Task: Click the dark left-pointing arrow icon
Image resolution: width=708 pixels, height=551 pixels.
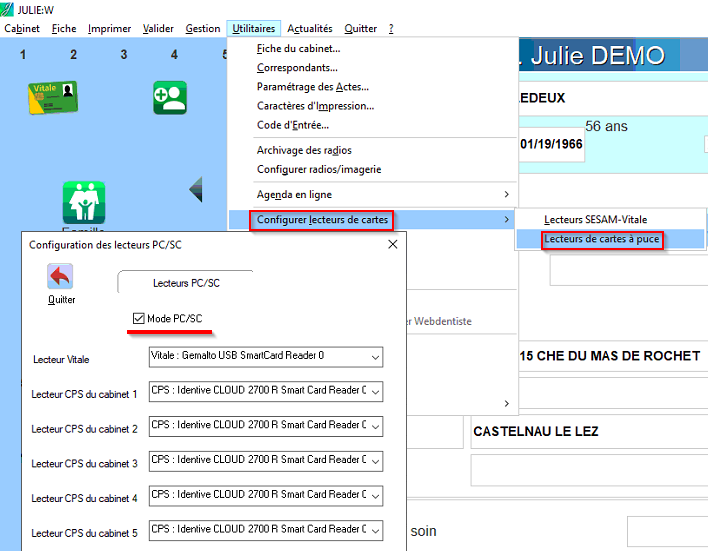Action: point(196,189)
